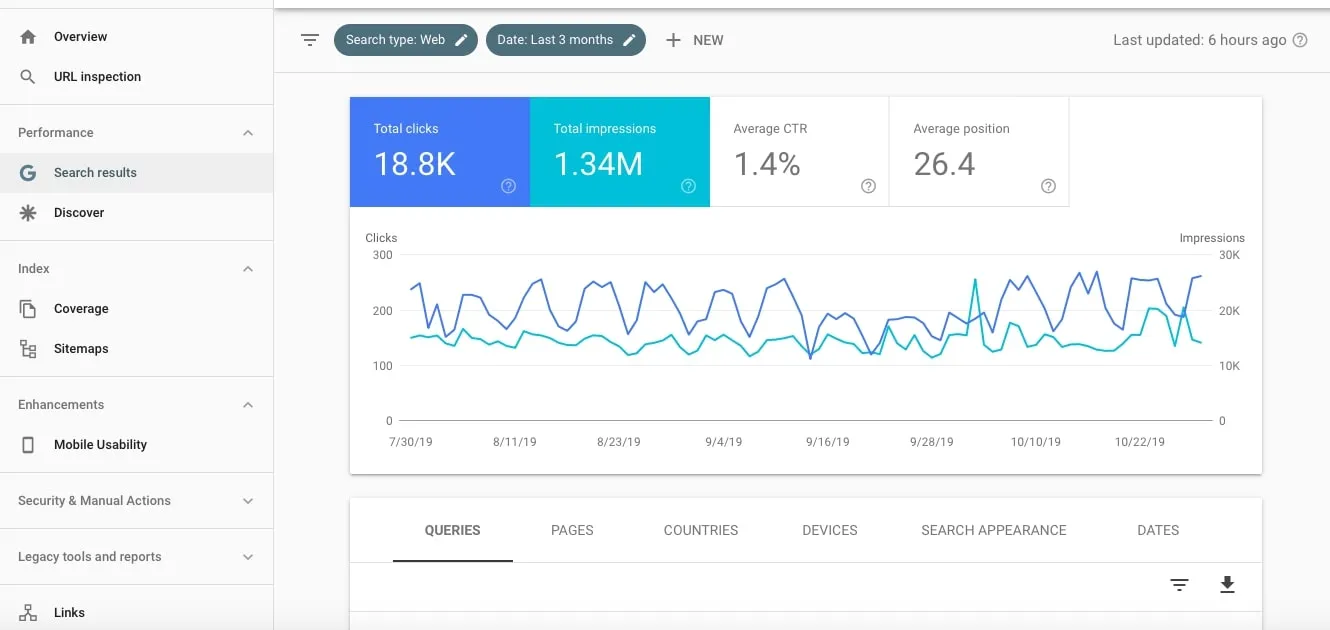Click the spike on the impressions line chart
The image size is (1330, 630).
[x=973, y=281]
